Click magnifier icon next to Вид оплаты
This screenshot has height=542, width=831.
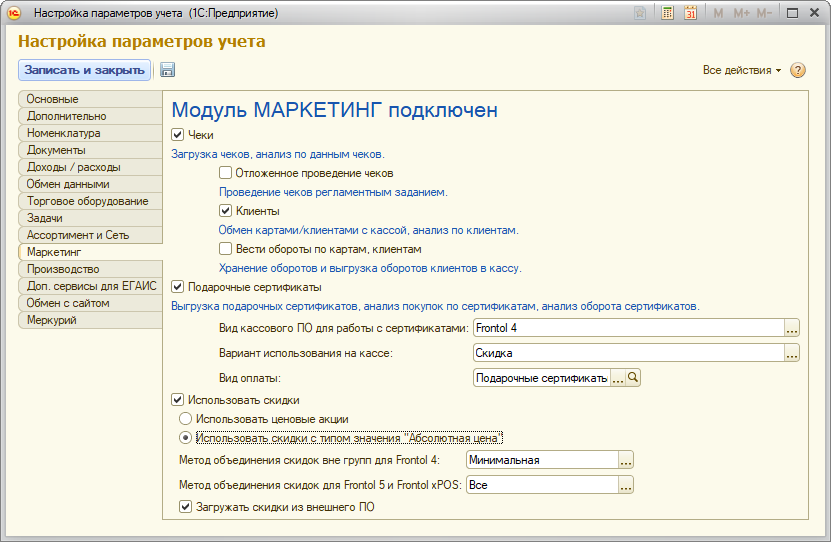(633, 378)
